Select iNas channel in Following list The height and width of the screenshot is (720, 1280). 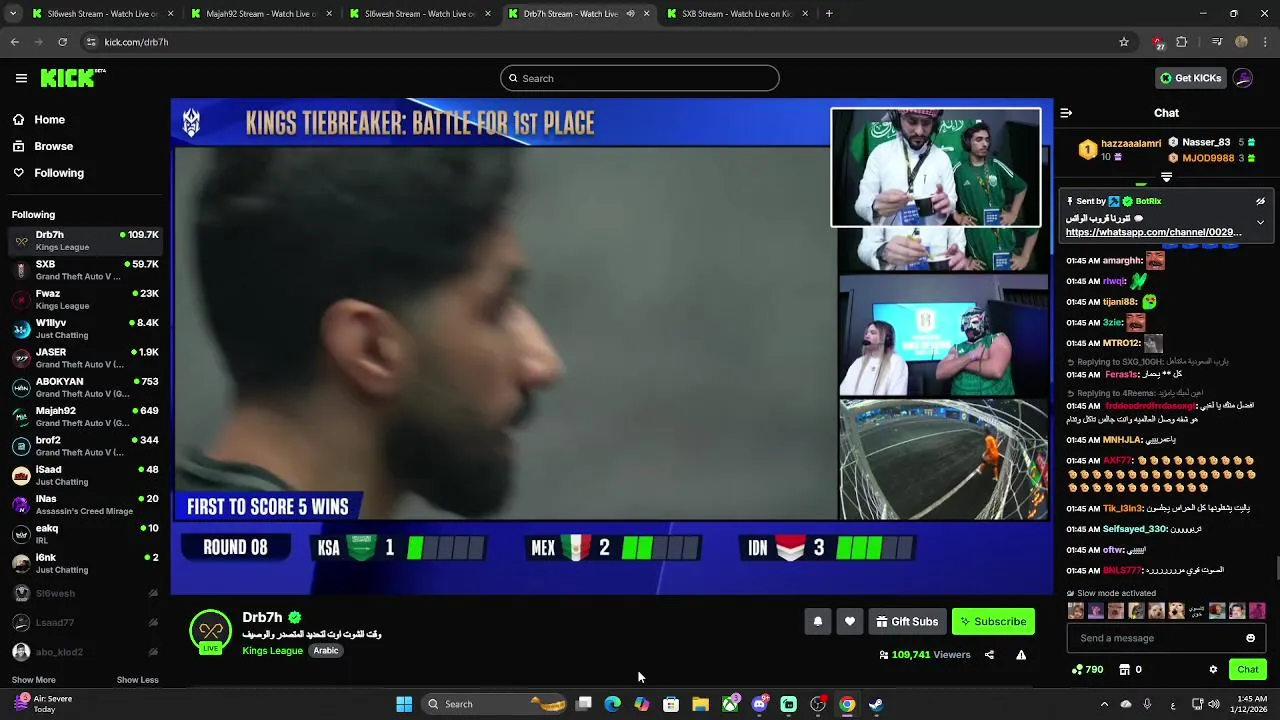pyautogui.click(x=85, y=504)
